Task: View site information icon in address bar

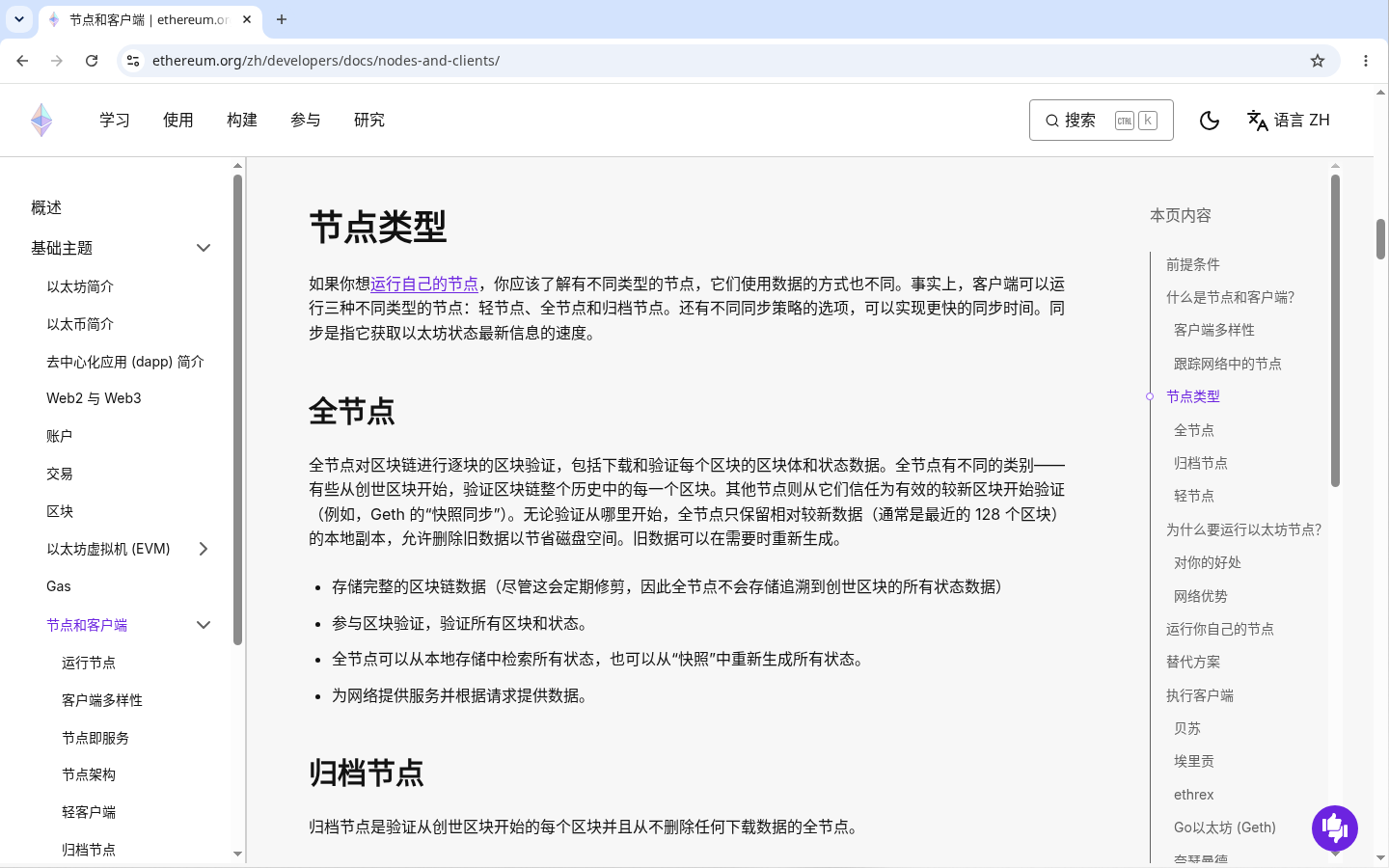Action: click(x=133, y=61)
